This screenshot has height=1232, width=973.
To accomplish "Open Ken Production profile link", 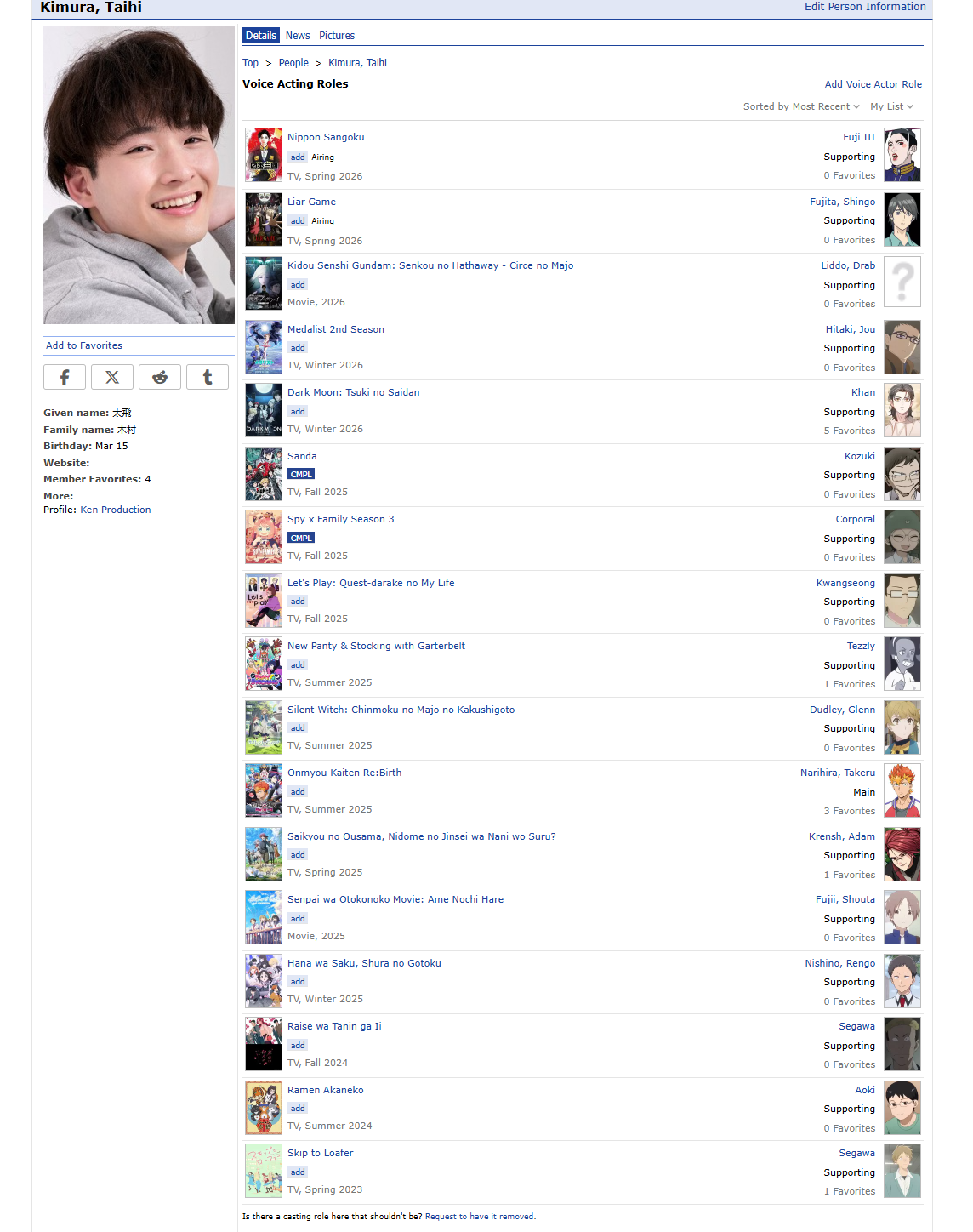I will click(x=116, y=510).
